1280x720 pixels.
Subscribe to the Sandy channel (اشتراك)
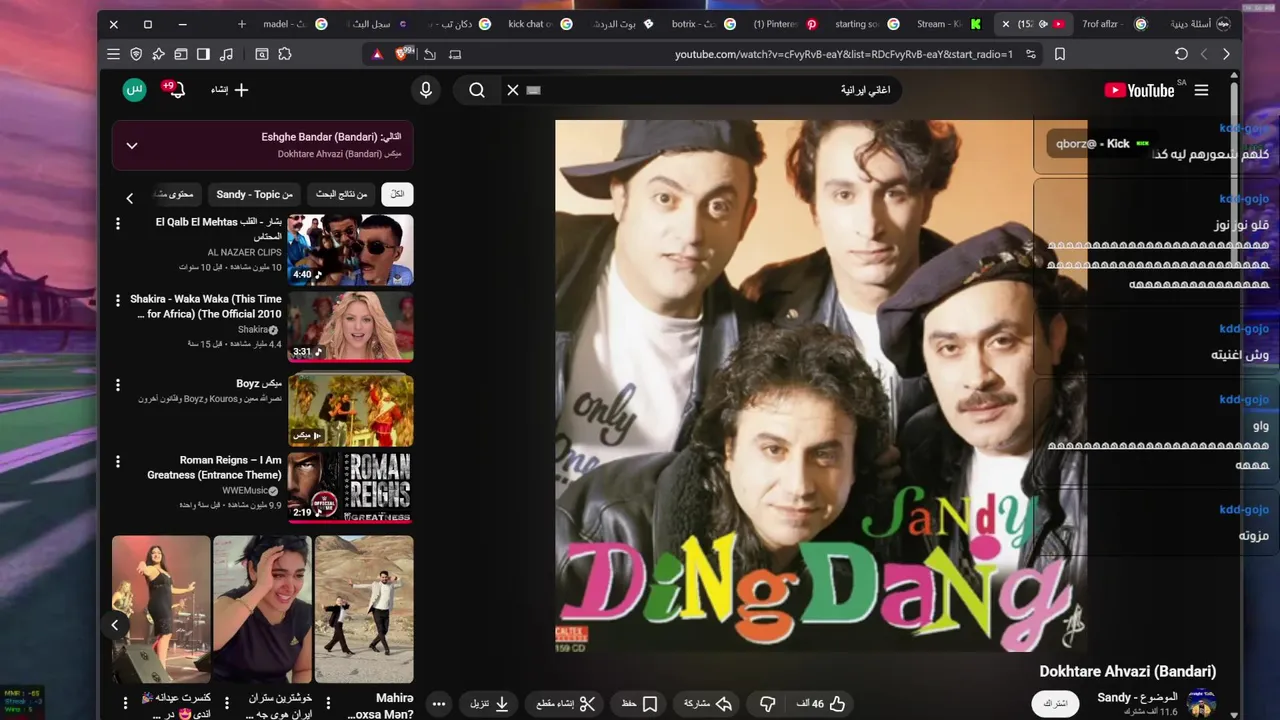1055,703
